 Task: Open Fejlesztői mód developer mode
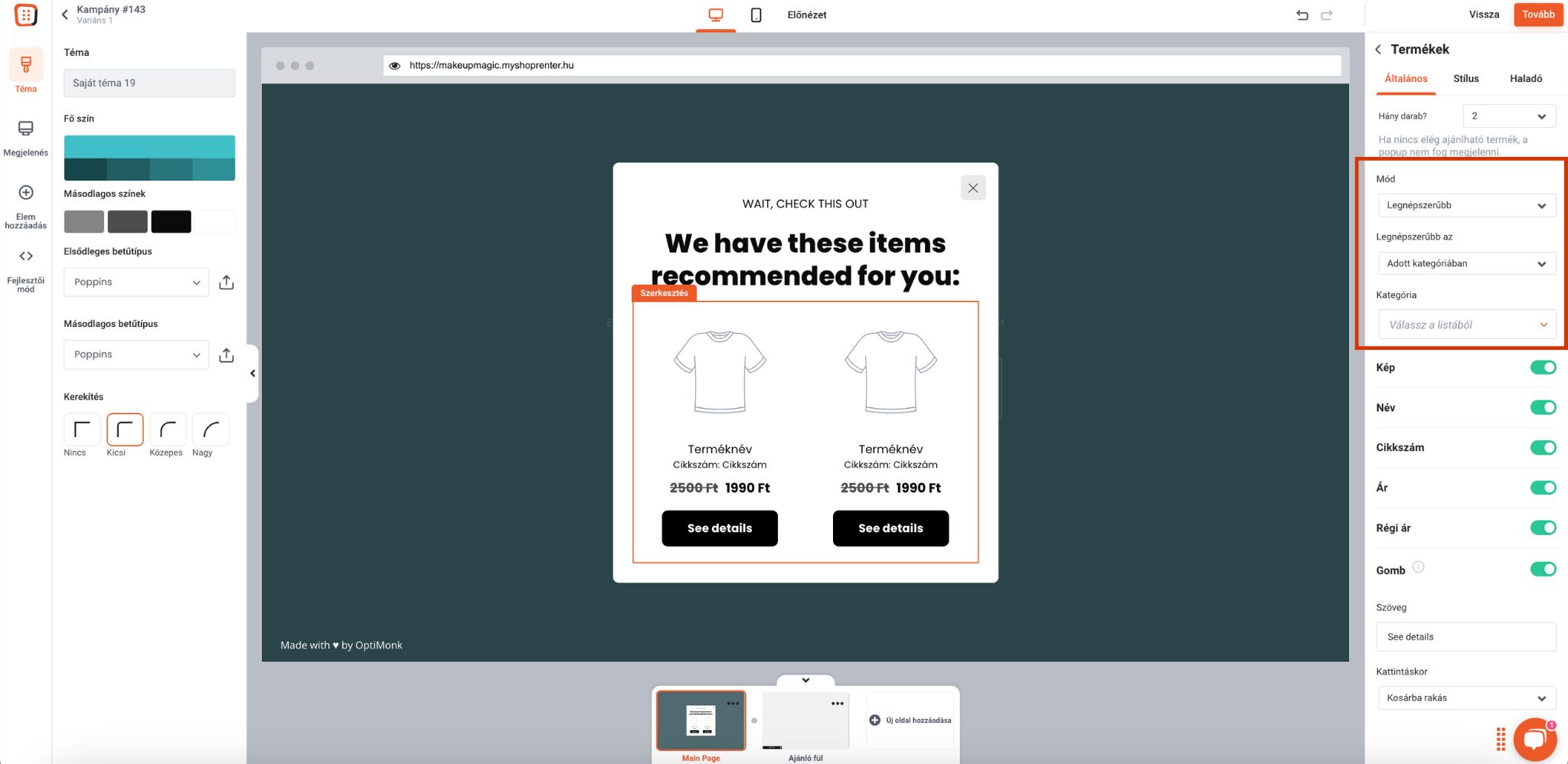26,271
